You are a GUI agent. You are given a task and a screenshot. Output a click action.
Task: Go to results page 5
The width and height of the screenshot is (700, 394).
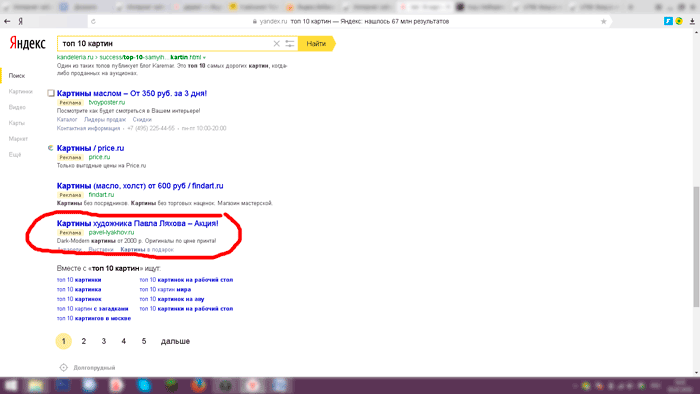tap(144, 341)
